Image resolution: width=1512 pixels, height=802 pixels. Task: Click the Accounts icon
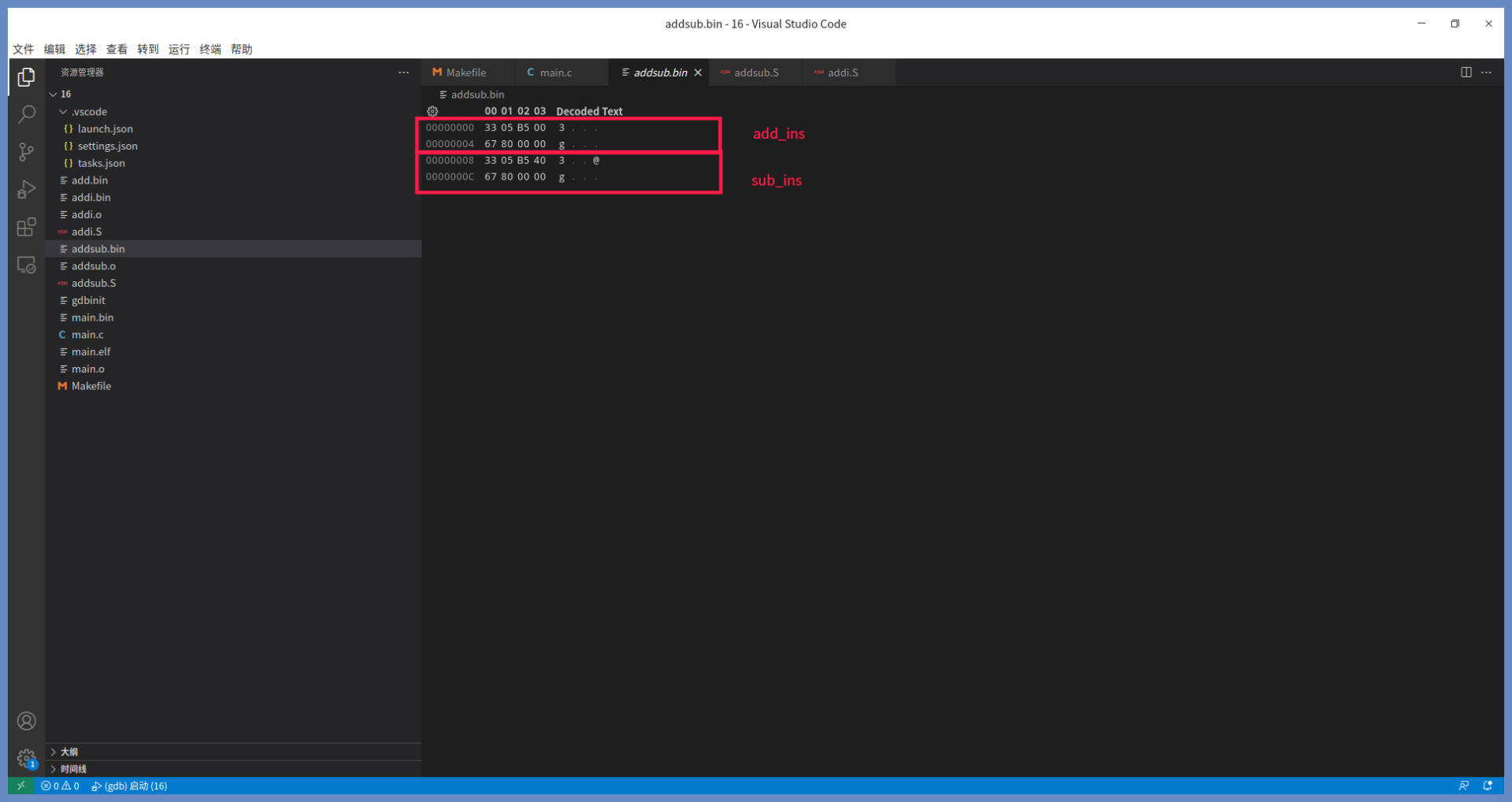pos(26,721)
